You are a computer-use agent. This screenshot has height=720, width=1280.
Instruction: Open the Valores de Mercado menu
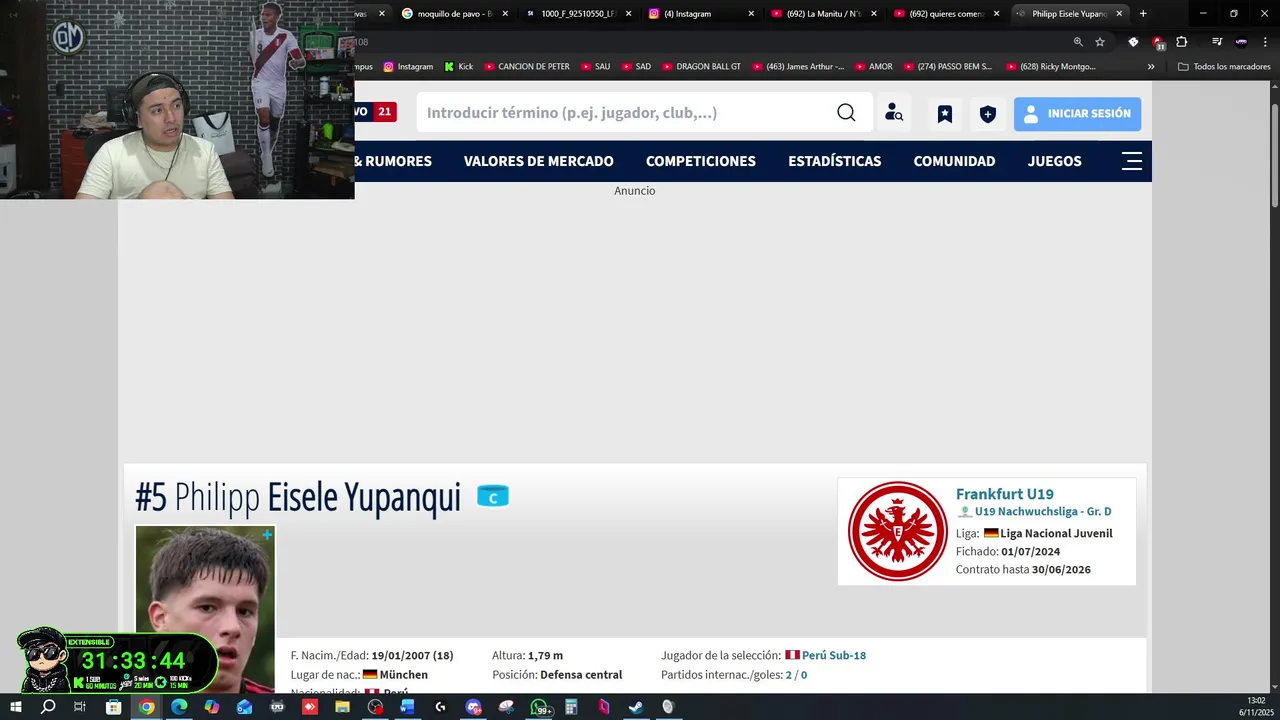[539, 161]
